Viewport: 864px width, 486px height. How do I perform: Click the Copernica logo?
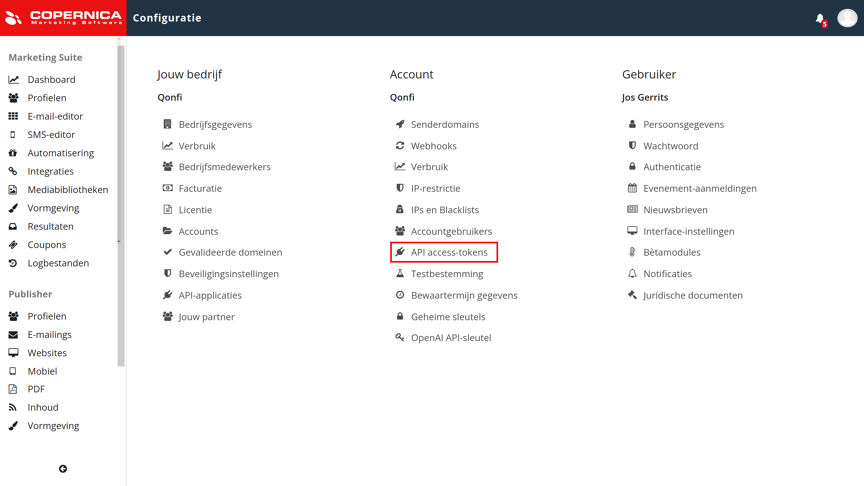click(63, 18)
